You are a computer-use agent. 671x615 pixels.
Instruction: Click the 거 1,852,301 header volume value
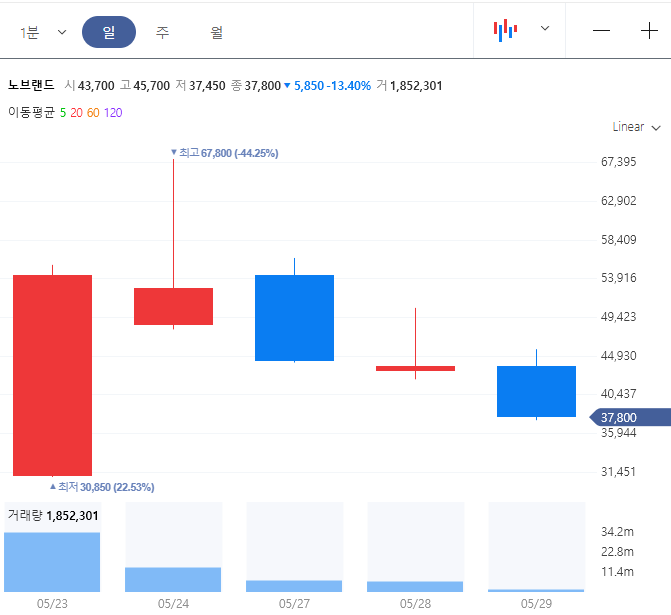point(410,86)
